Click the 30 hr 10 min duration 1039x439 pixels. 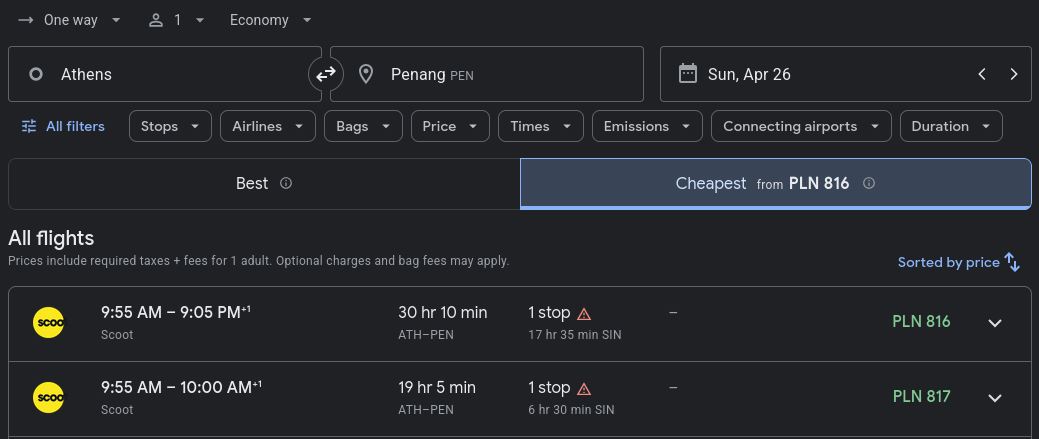[442, 313]
